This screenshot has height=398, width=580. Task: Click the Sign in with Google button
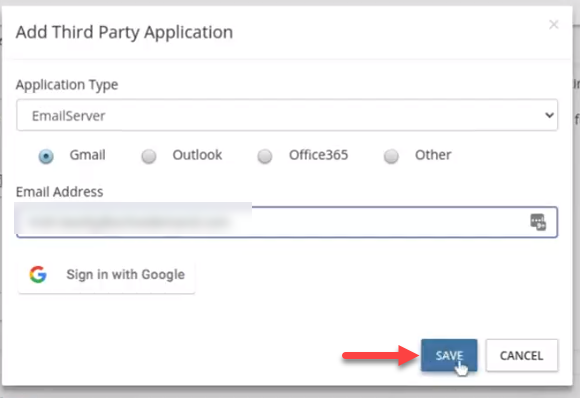[107, 274]
